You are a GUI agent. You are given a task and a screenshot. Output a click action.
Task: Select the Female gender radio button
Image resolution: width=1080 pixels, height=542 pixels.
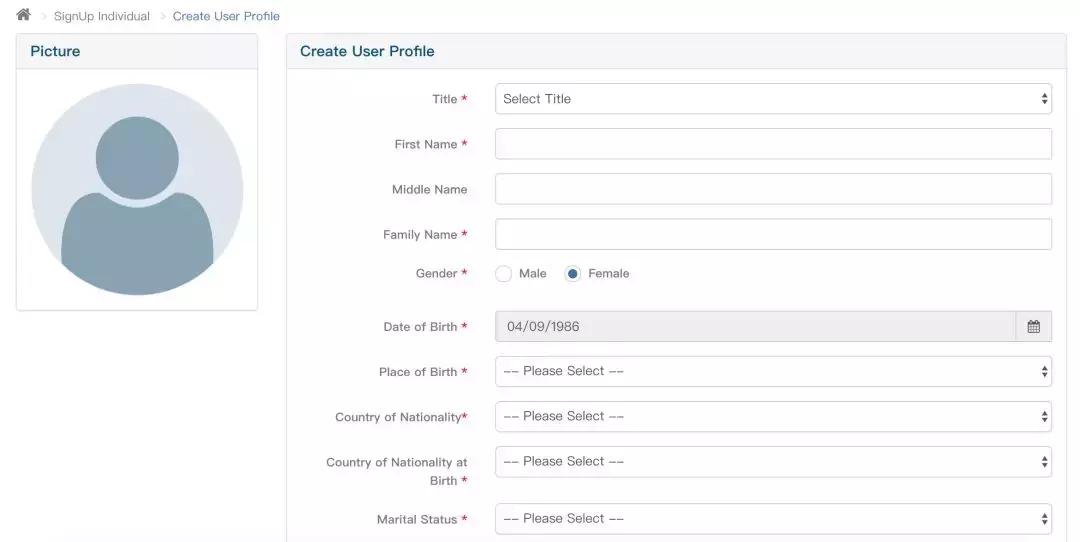coord(573,274)
